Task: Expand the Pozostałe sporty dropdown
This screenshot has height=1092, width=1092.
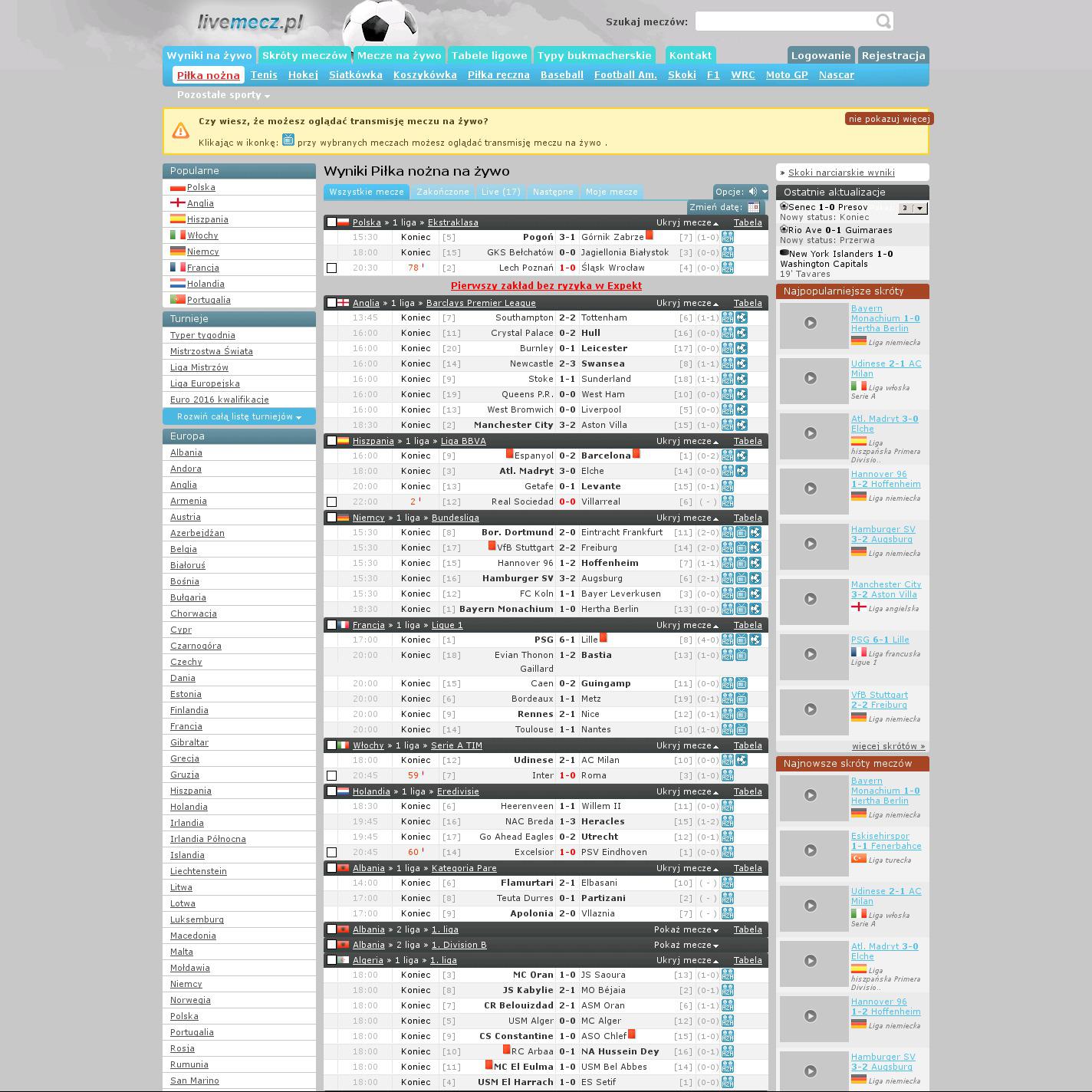Action: (x=223, y=95)
